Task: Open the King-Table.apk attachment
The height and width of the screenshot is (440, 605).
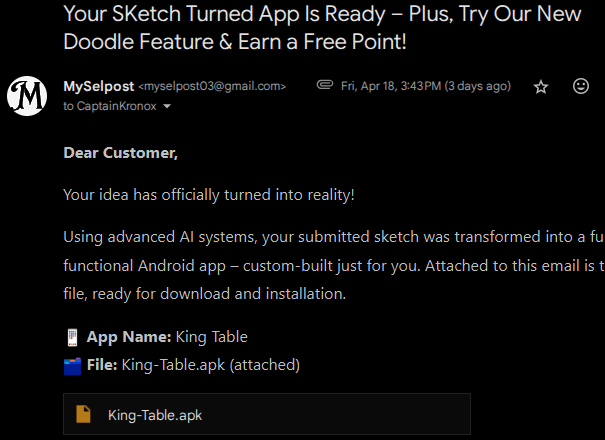Action: point(267,415)
